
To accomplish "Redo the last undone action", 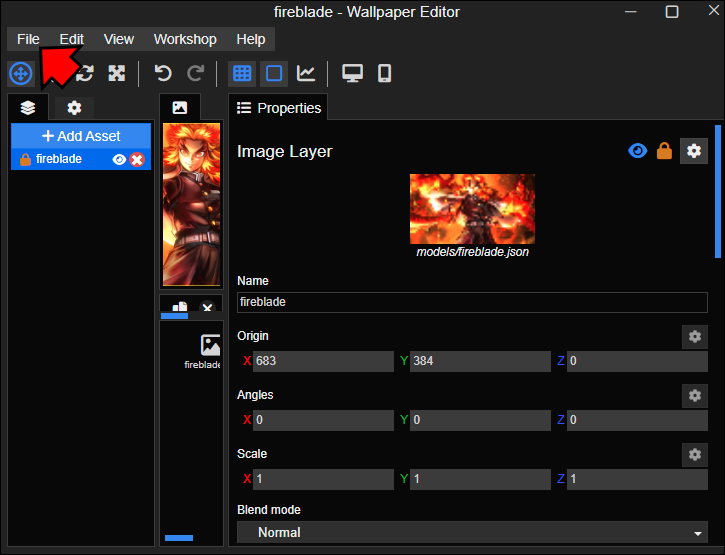I will (x=196, y=73).
